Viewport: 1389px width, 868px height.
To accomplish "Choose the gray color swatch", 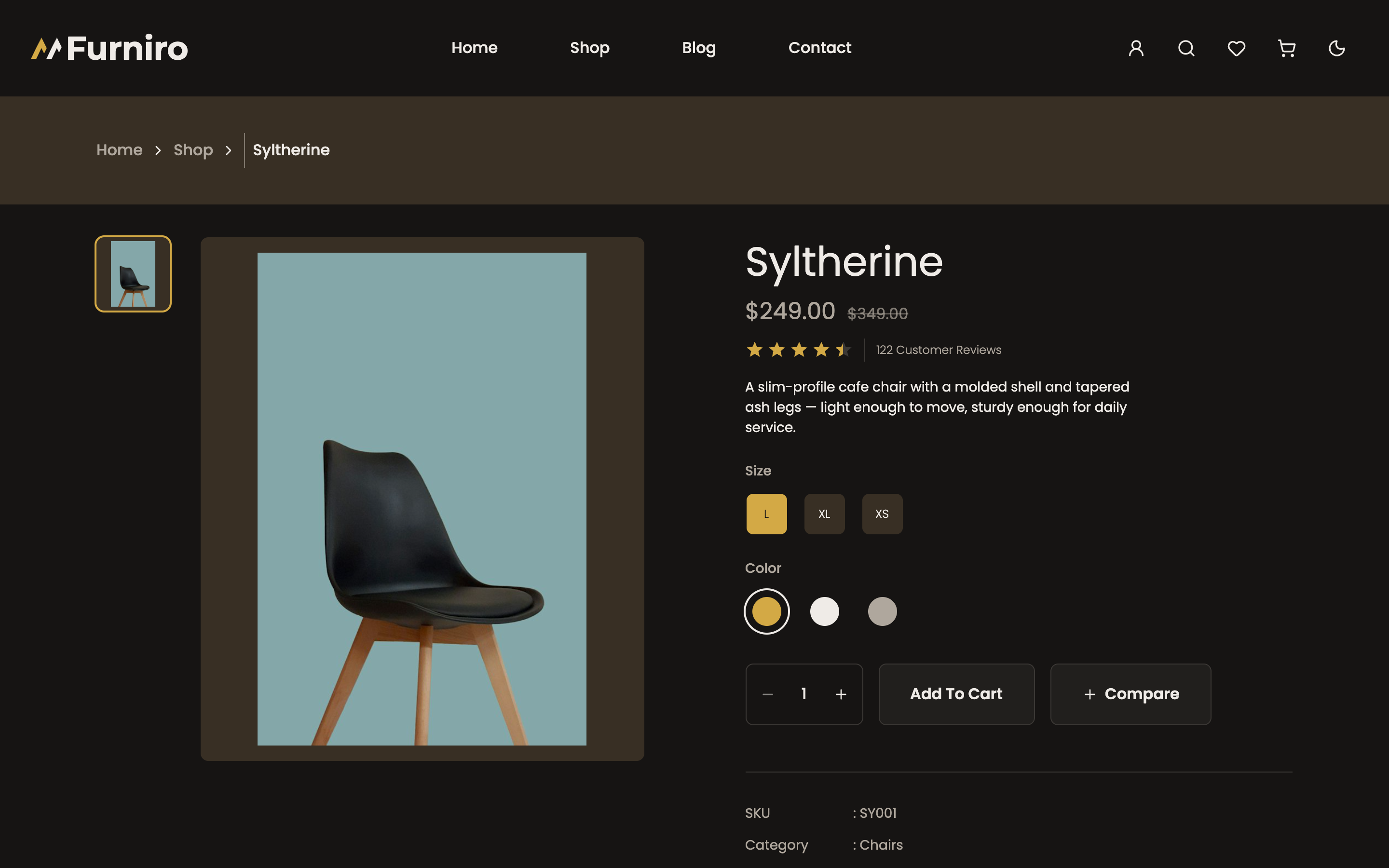I will [x=882, y=611].
